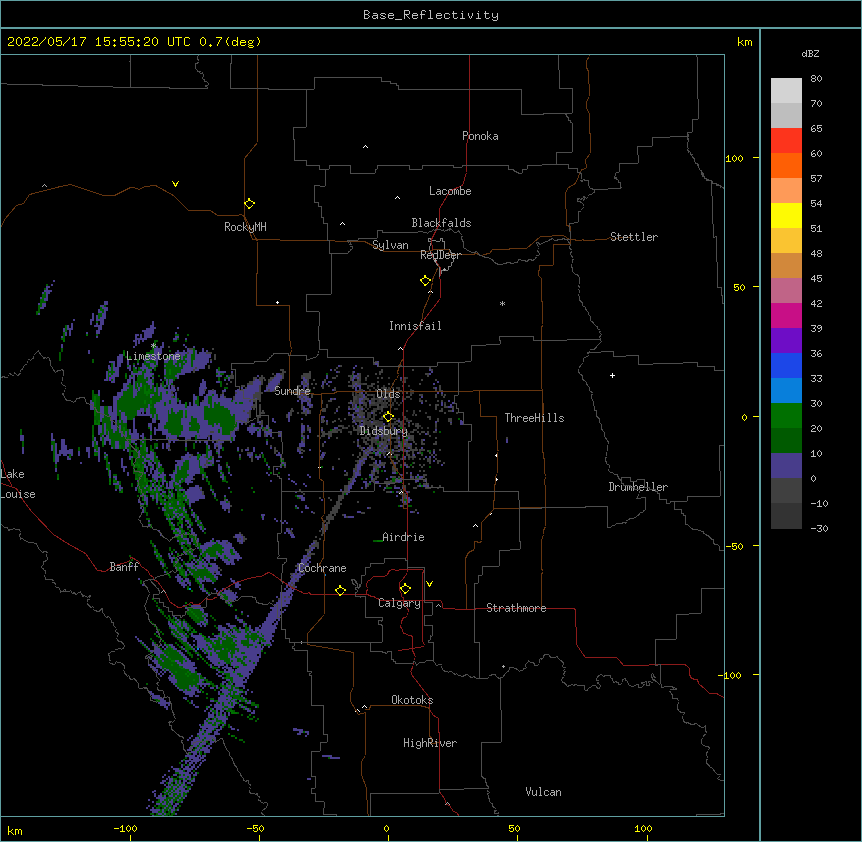The width and height of the screenshot is (862, 842).
Task: Select the blue 33-36 dBZ legend swatch
Action: click(x=786, y=365)
